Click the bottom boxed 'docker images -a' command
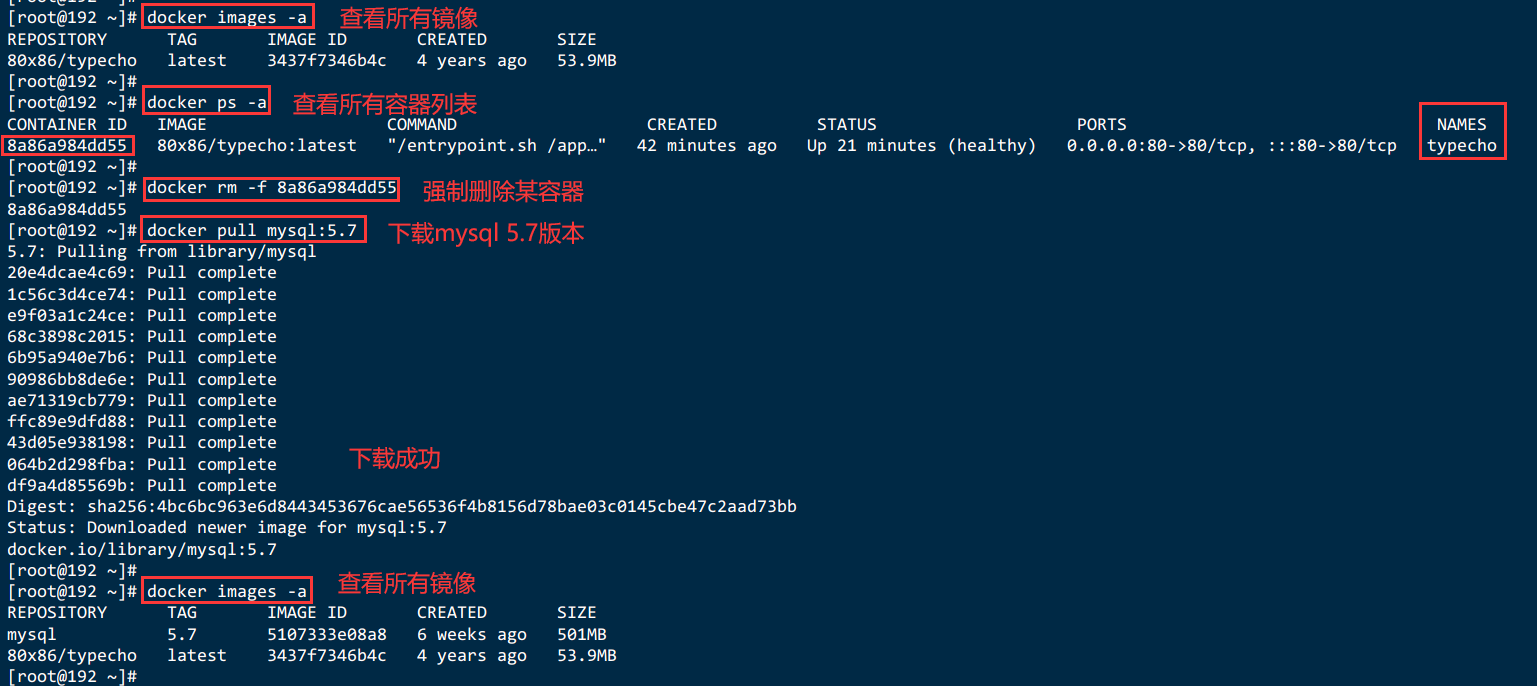 (227, 591)
